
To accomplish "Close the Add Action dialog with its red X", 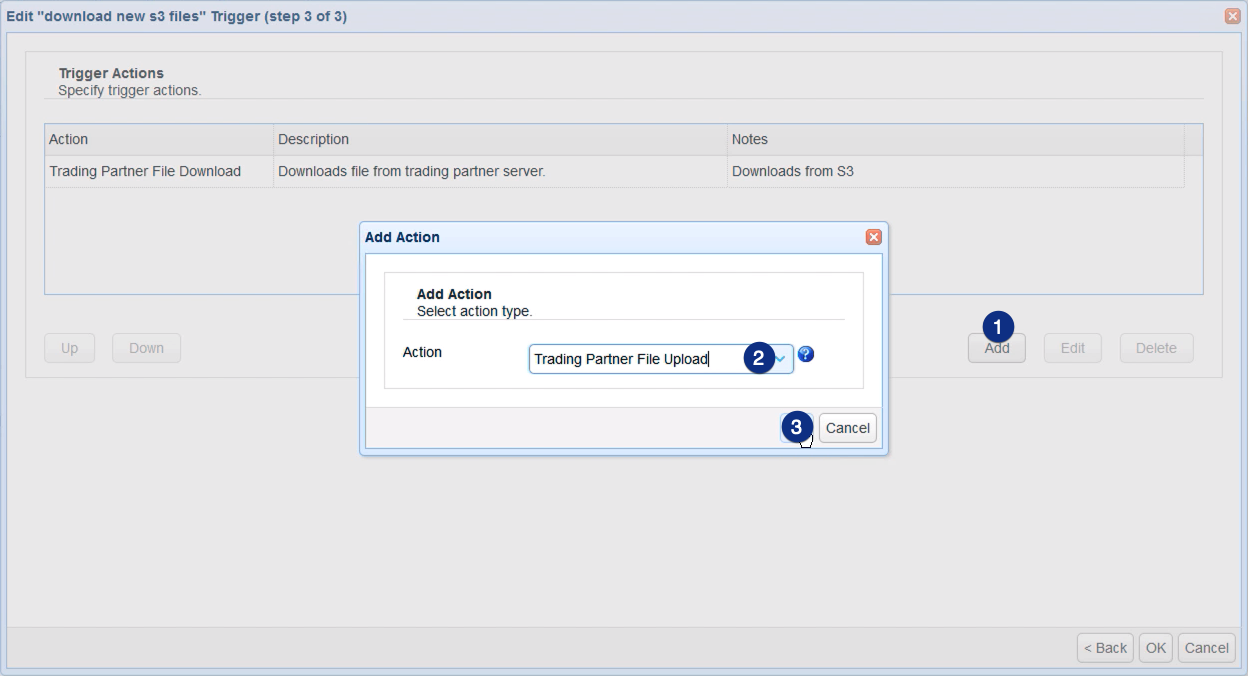I will (x=875, y=237).
